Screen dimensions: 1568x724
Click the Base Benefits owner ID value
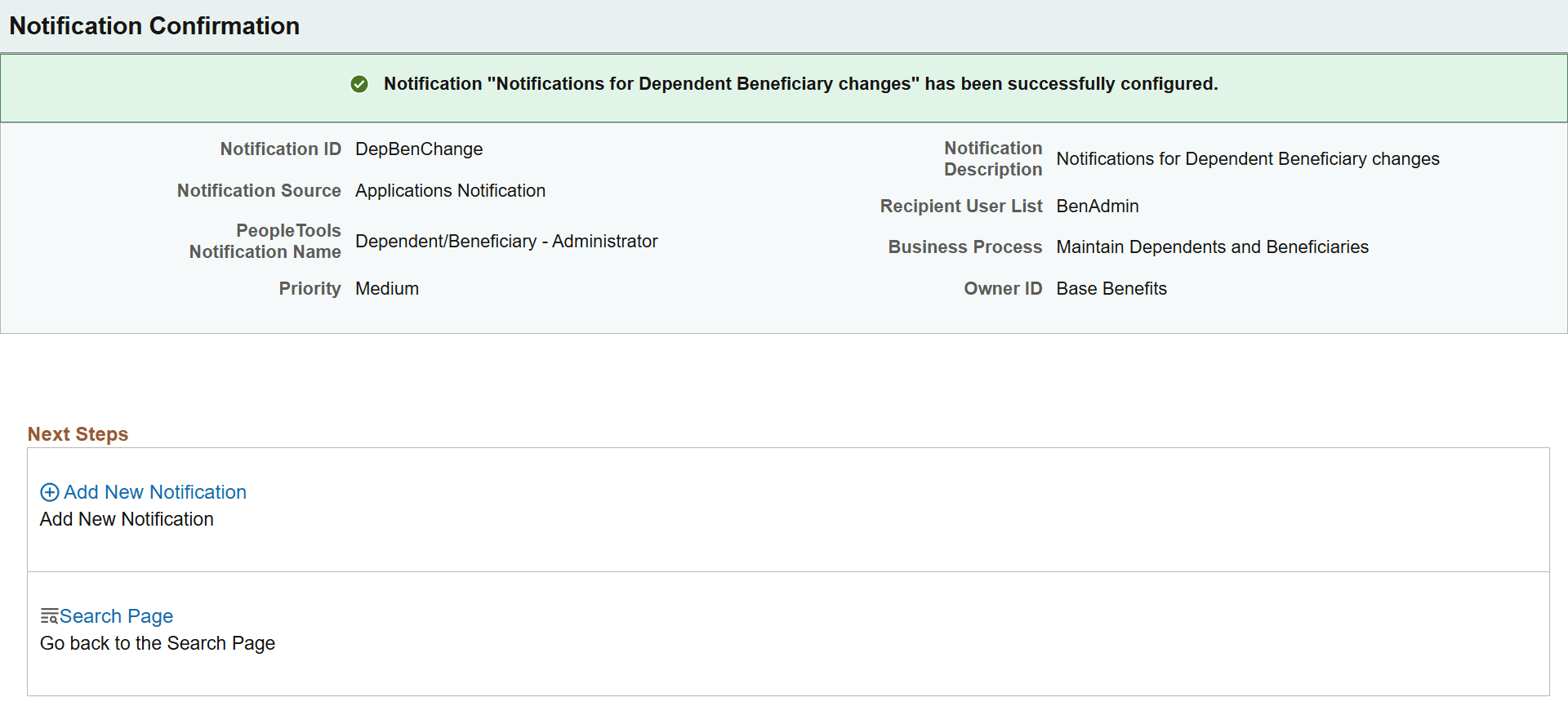1111,289
